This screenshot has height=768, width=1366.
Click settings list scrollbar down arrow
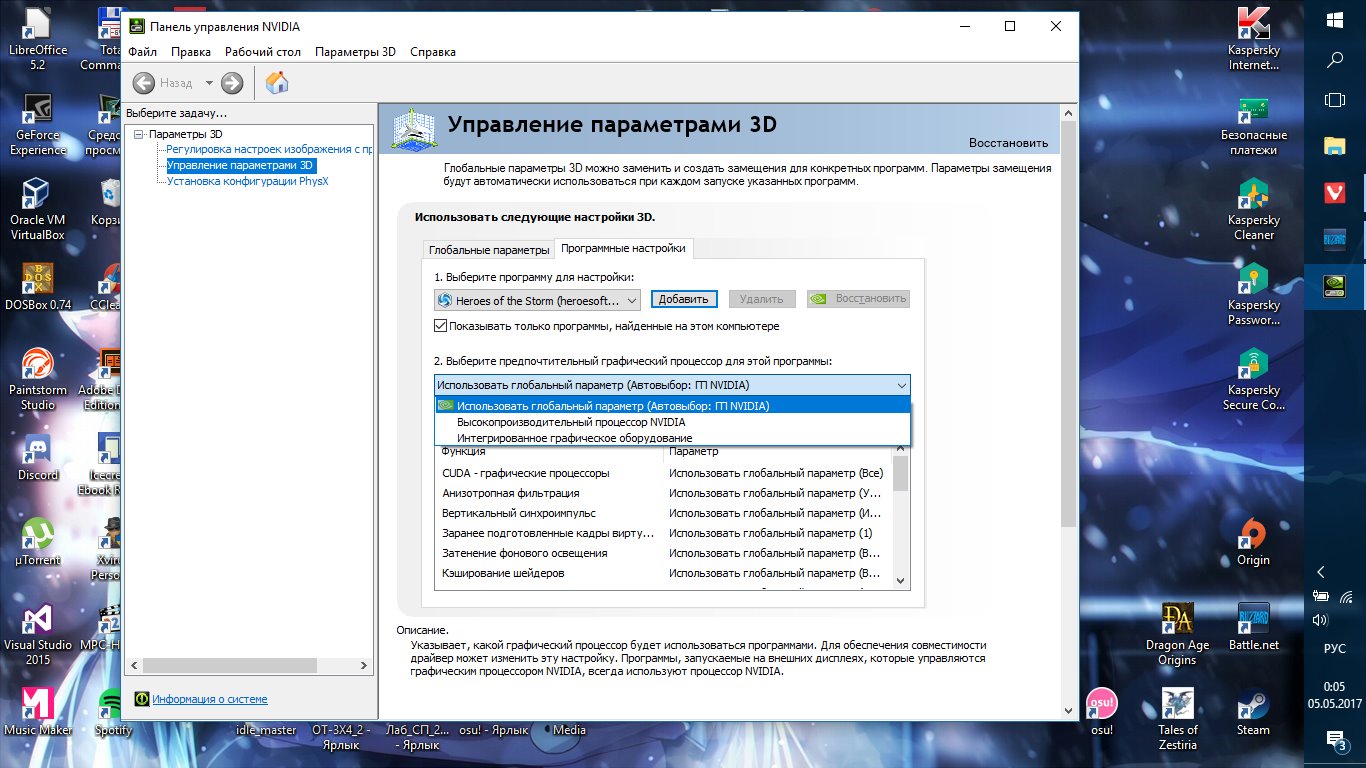click(901, 580)
